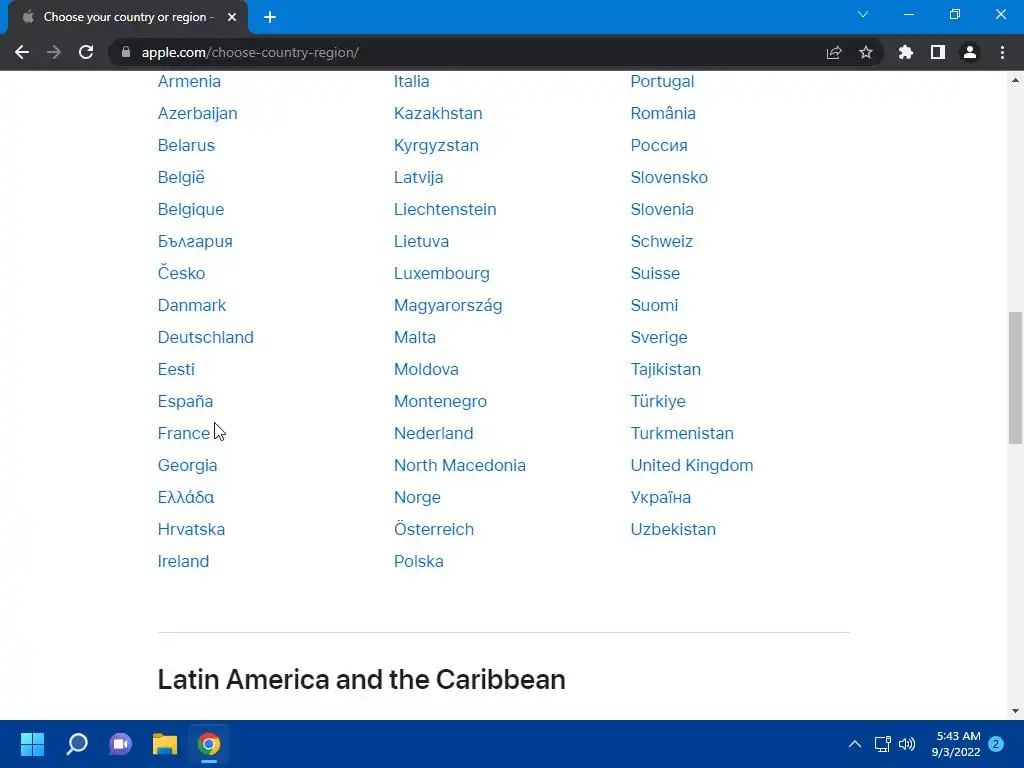Open clock and date panel
The image size is (1024, 768).
(x=956, y=744)
